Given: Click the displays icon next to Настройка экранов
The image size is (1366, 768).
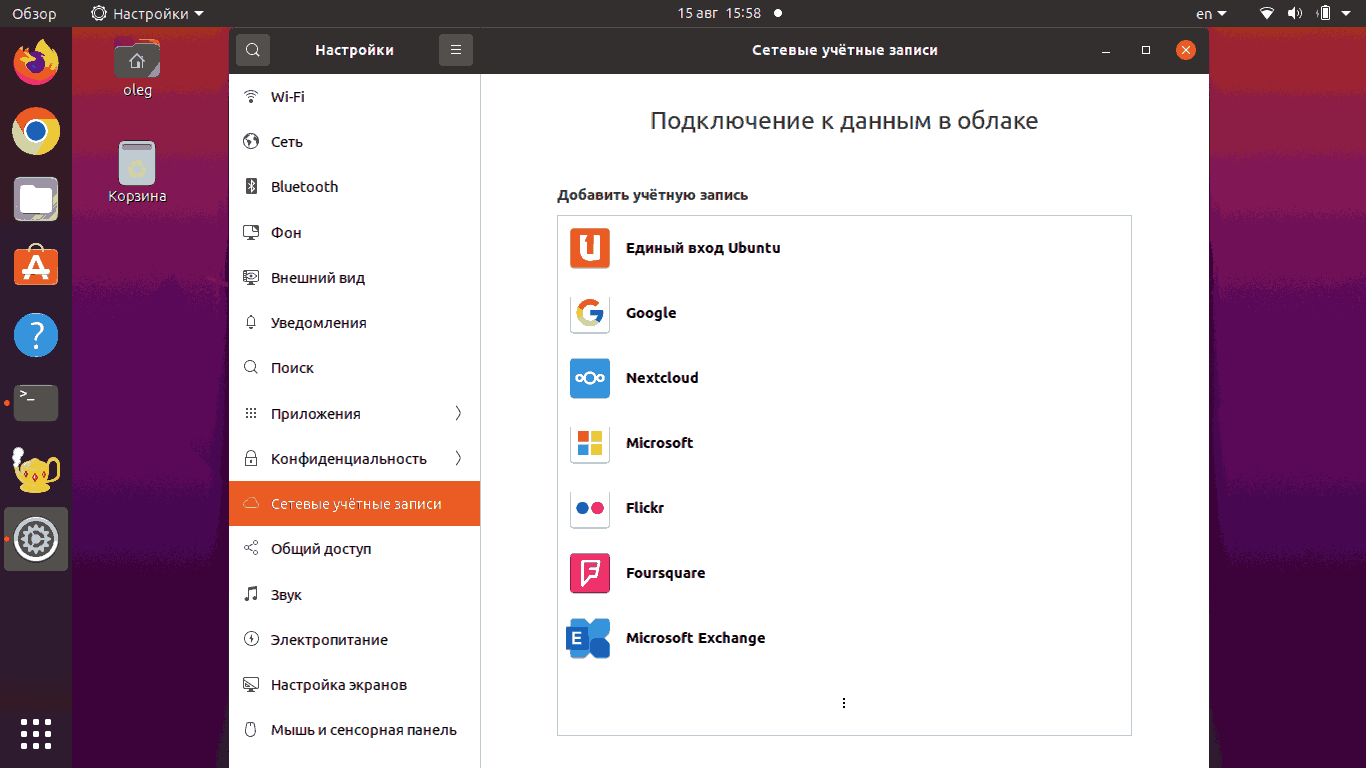Looking at the screenshot, I should (x=252, y=685).
